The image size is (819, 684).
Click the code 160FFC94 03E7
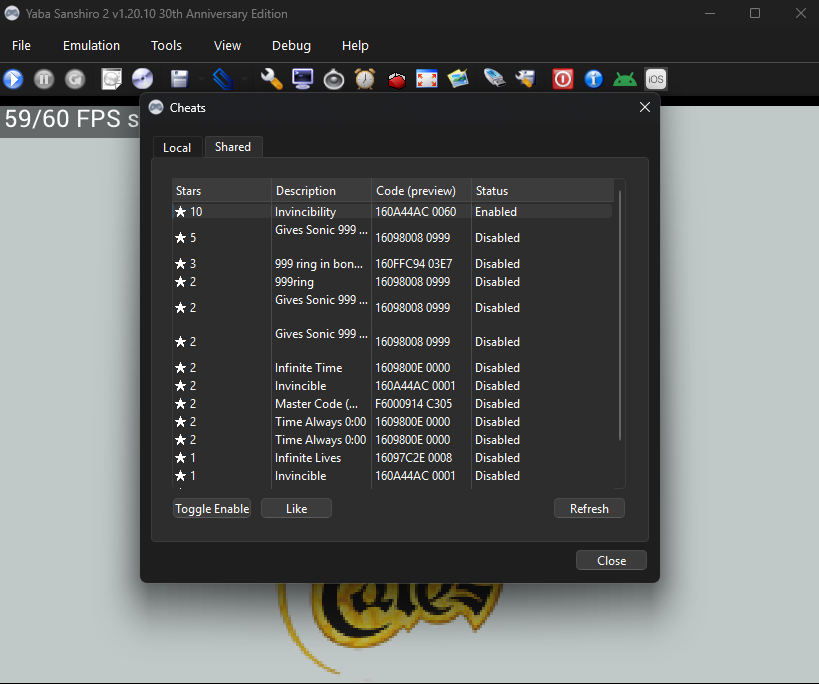[414, 264]
